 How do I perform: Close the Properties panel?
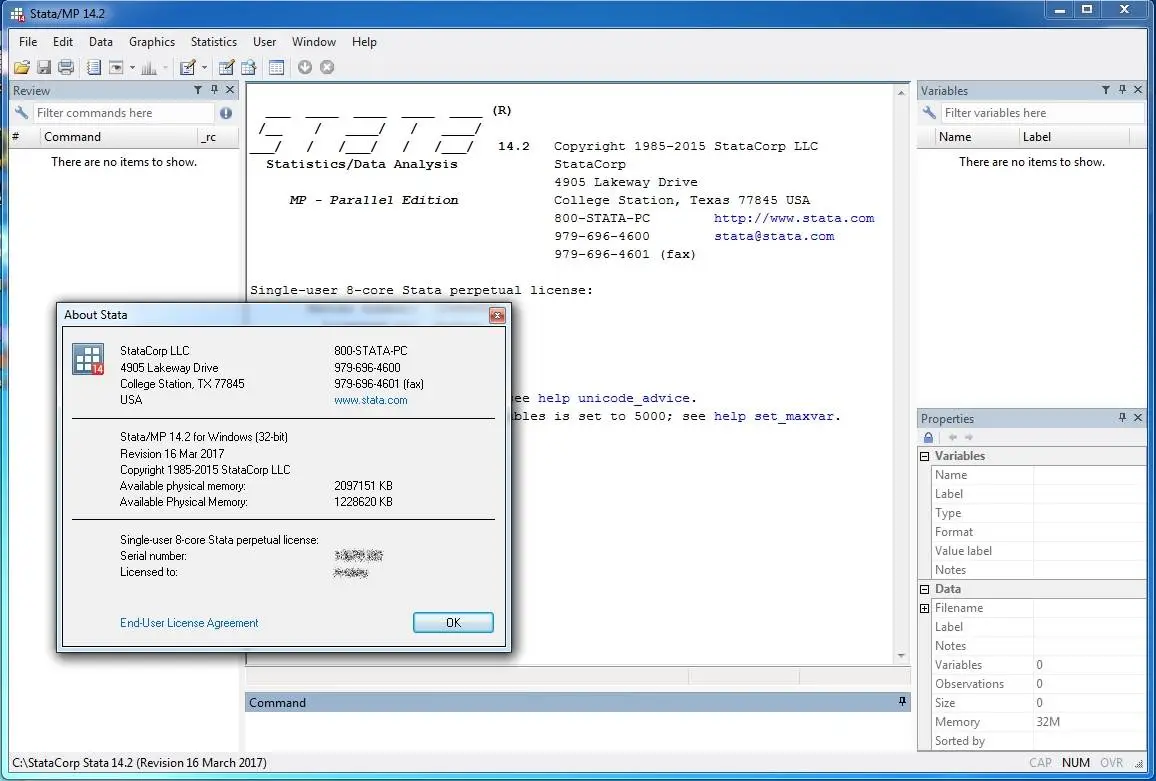click(1138, 417)
